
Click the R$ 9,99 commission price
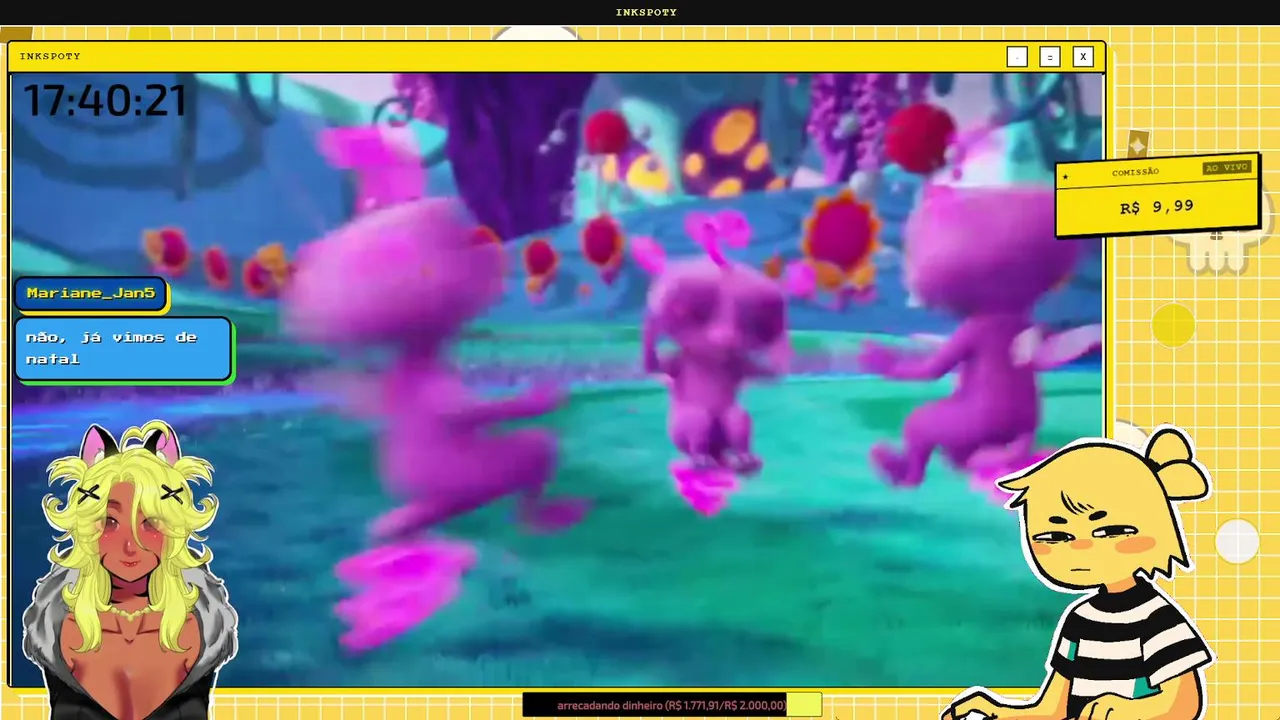tap(1156, 207)
